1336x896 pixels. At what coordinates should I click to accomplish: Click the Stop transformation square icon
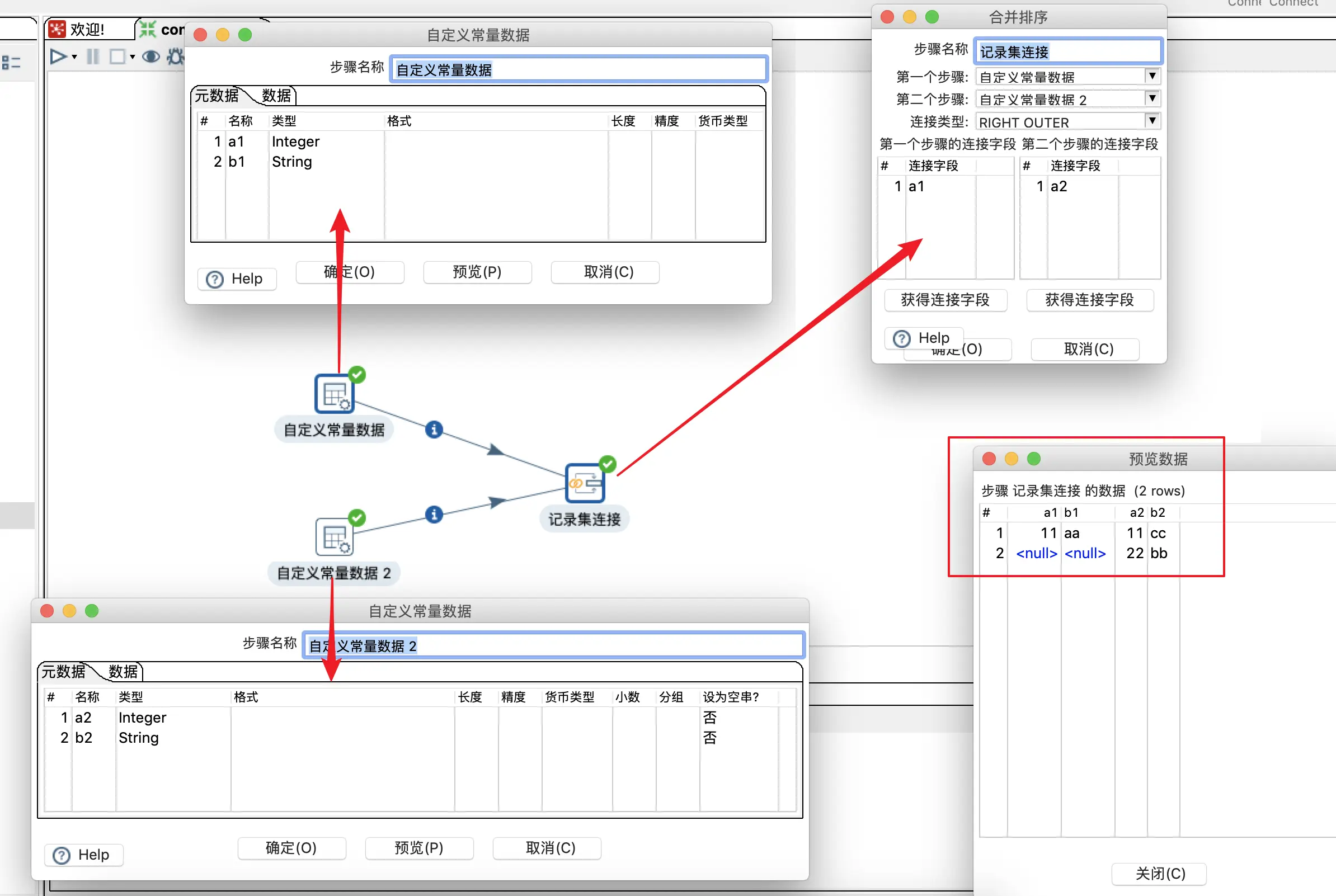tap(117, 56)
